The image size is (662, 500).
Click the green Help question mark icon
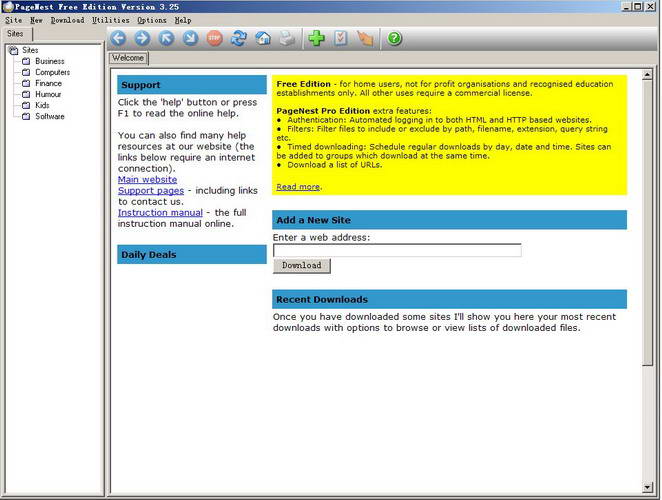coord(394,38)
